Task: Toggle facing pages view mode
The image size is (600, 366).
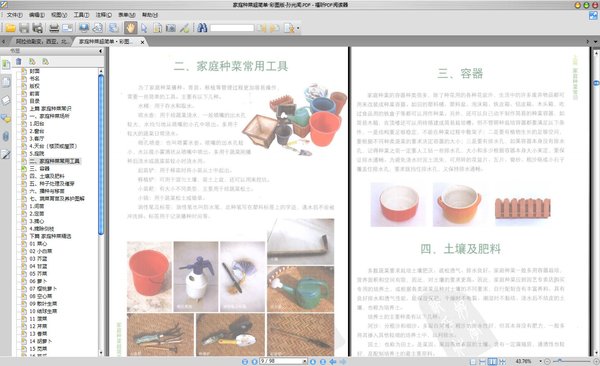Action: coord(492,361)
